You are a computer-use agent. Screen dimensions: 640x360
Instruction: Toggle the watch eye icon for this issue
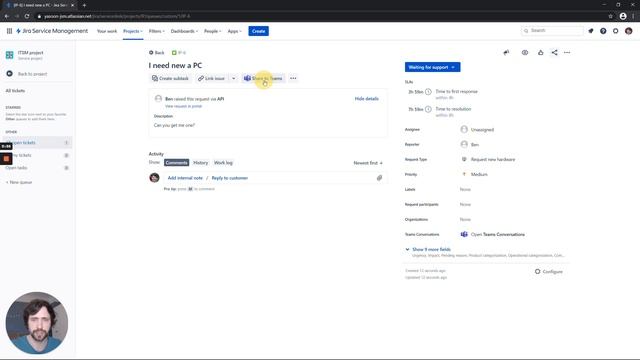(525, 53)
